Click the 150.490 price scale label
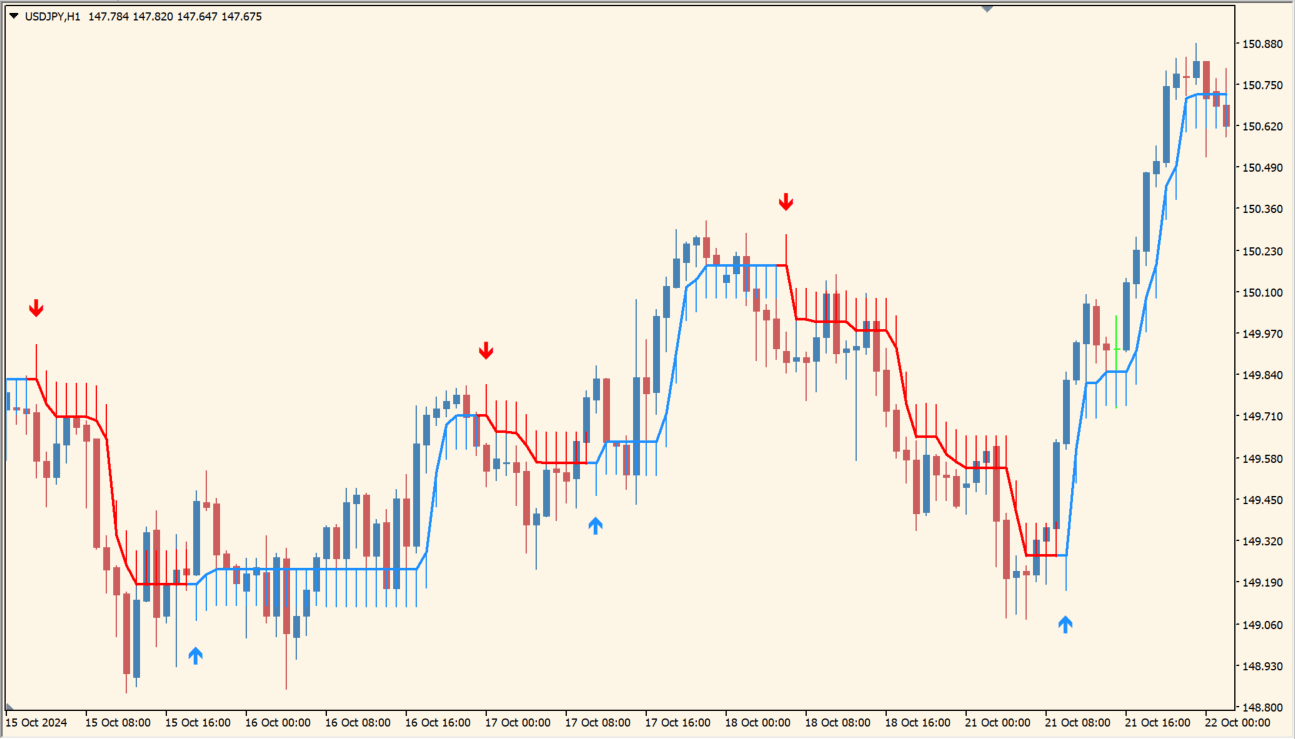The height and width of the screenshot is (739, 1295). (1262, 168)
